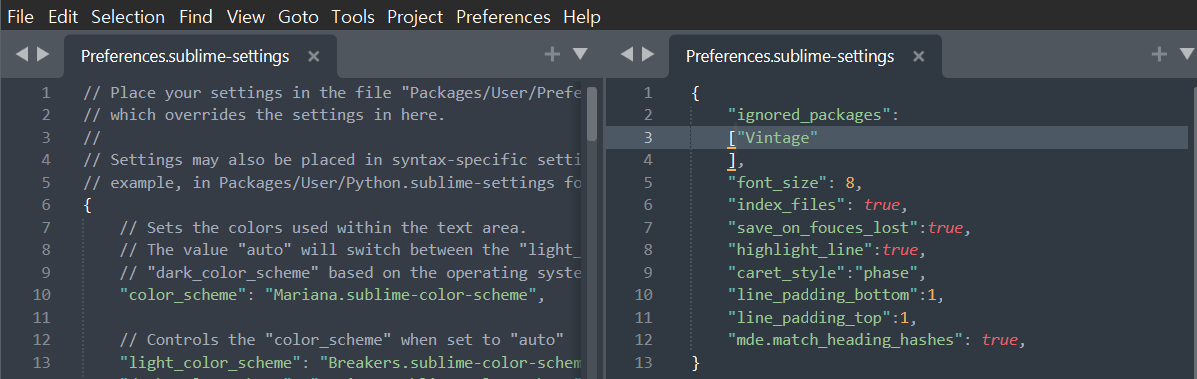
Task: Click the "ignored_packages" key in right pane
Action: pyautogui.click(x=810, y=115)
